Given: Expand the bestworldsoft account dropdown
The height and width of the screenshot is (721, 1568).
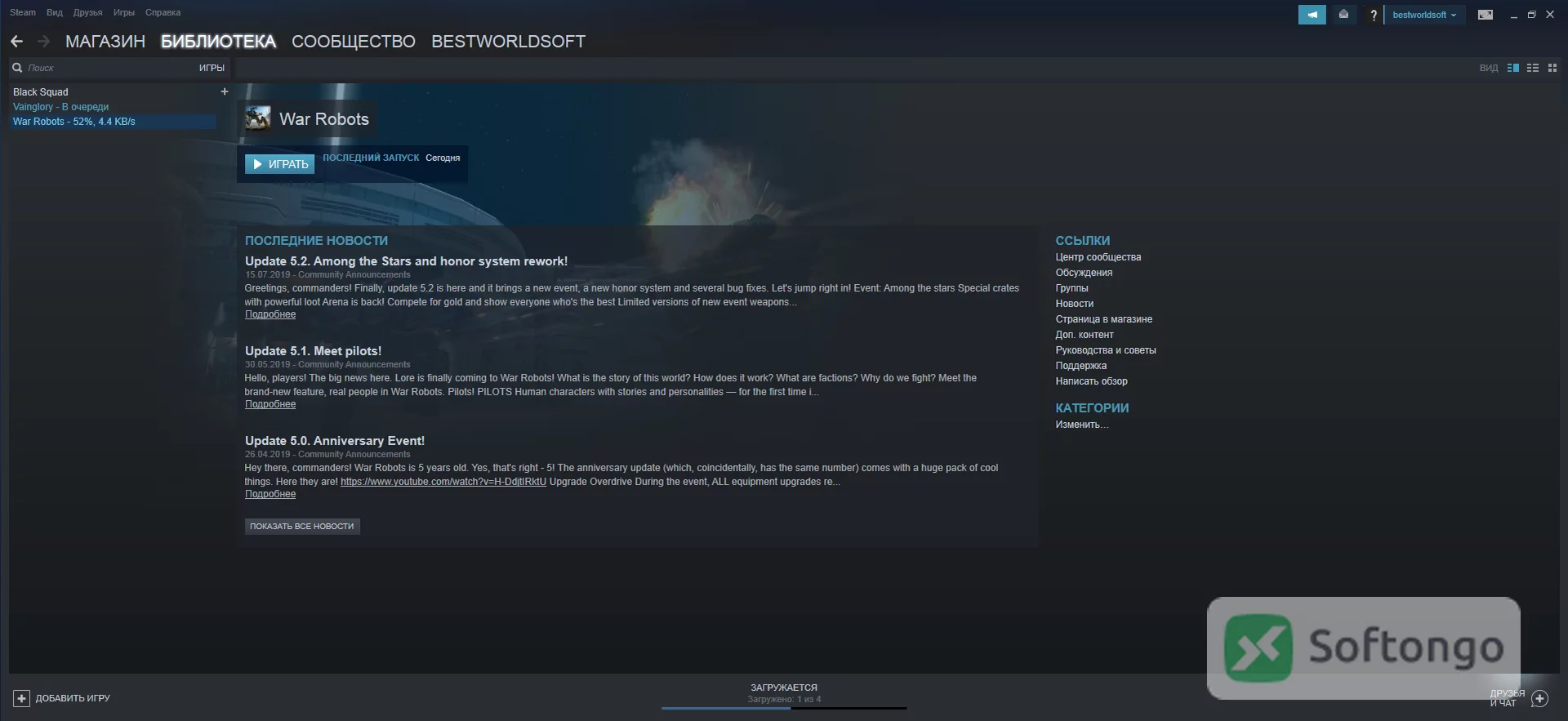Looking at the screenshot, I should [1424, 15].
